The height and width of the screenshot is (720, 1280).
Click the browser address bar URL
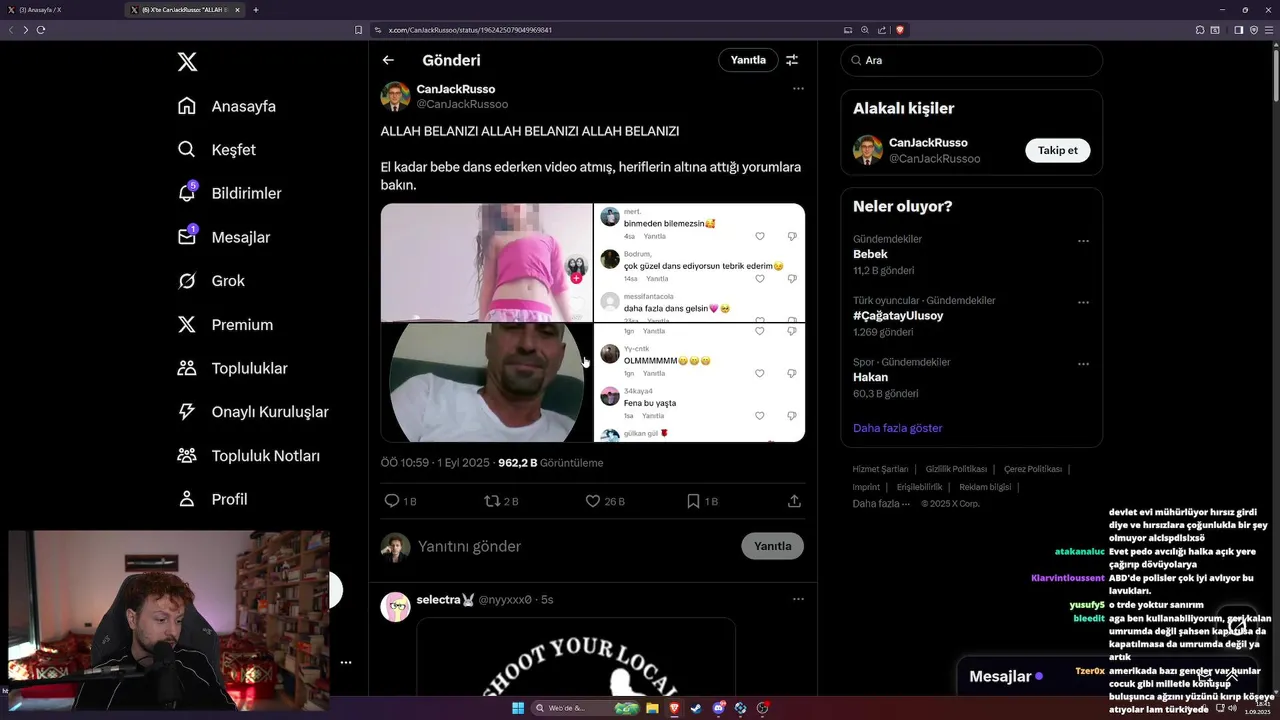[x=470, y=30]
